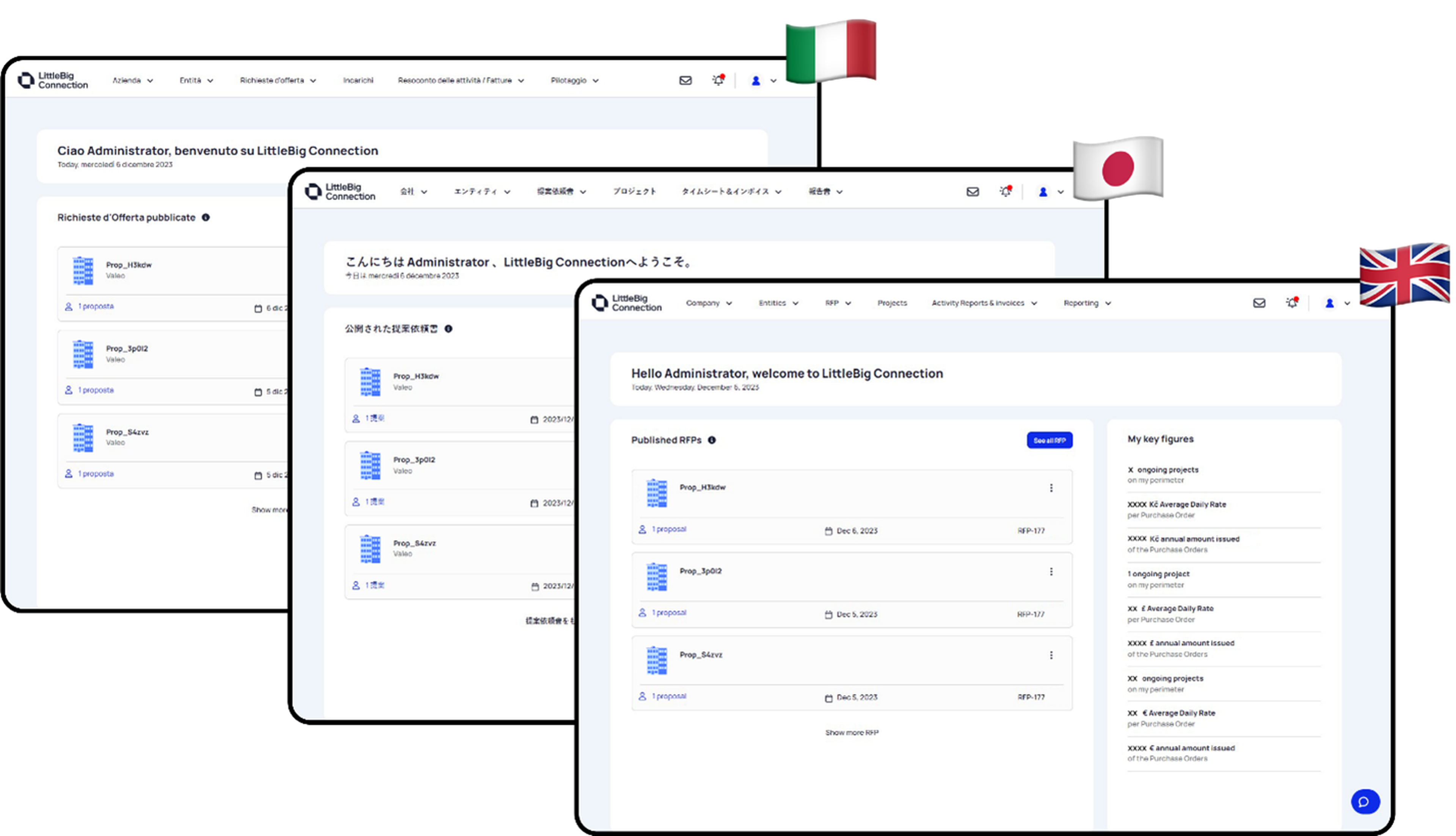Viewport: 1456px width, 836px height.
Task: Click 'XXXX £ annual amount issued' figure
Action: [x=1180, y=644]
